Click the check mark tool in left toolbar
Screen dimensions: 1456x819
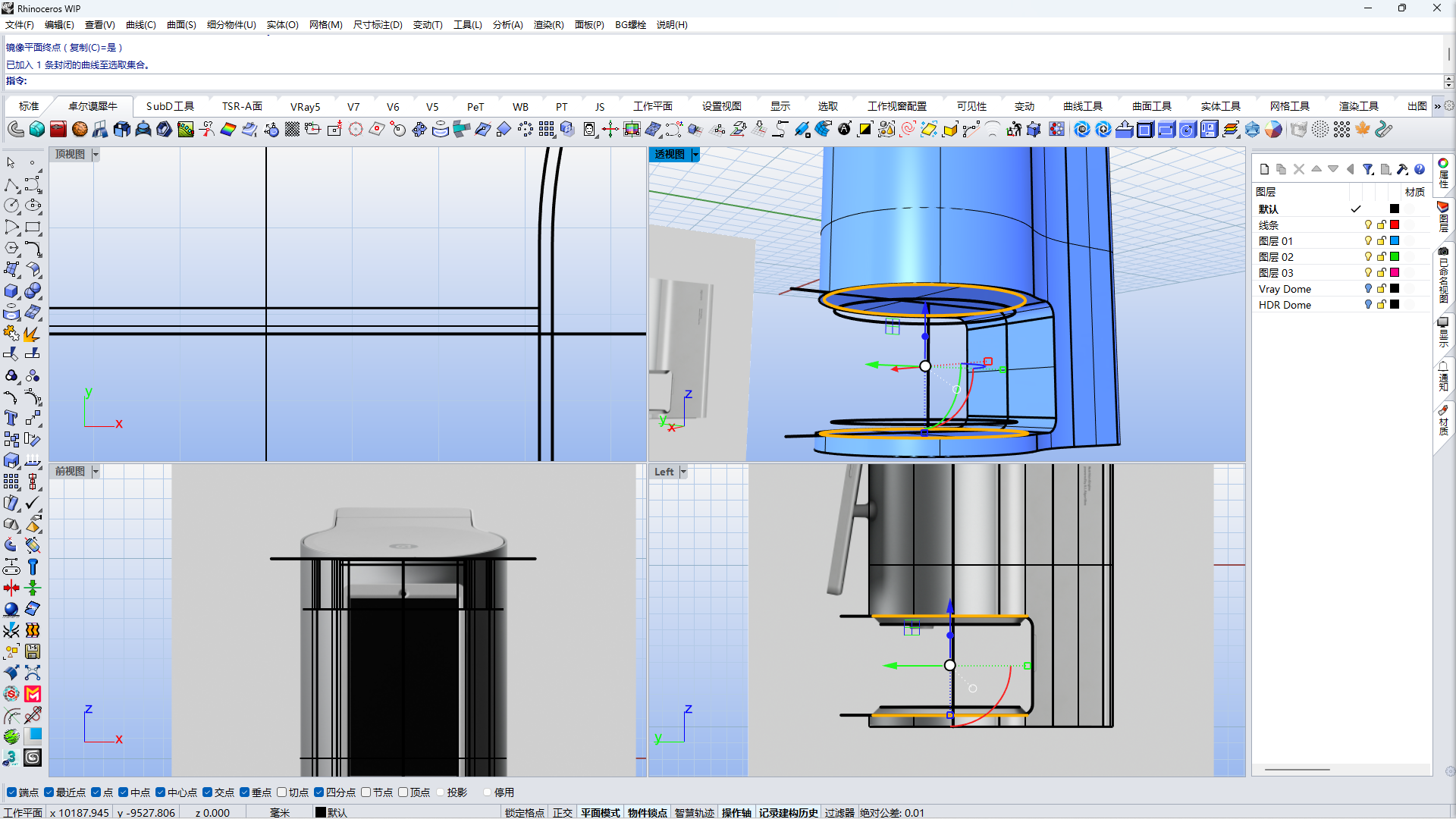point(33,503)
